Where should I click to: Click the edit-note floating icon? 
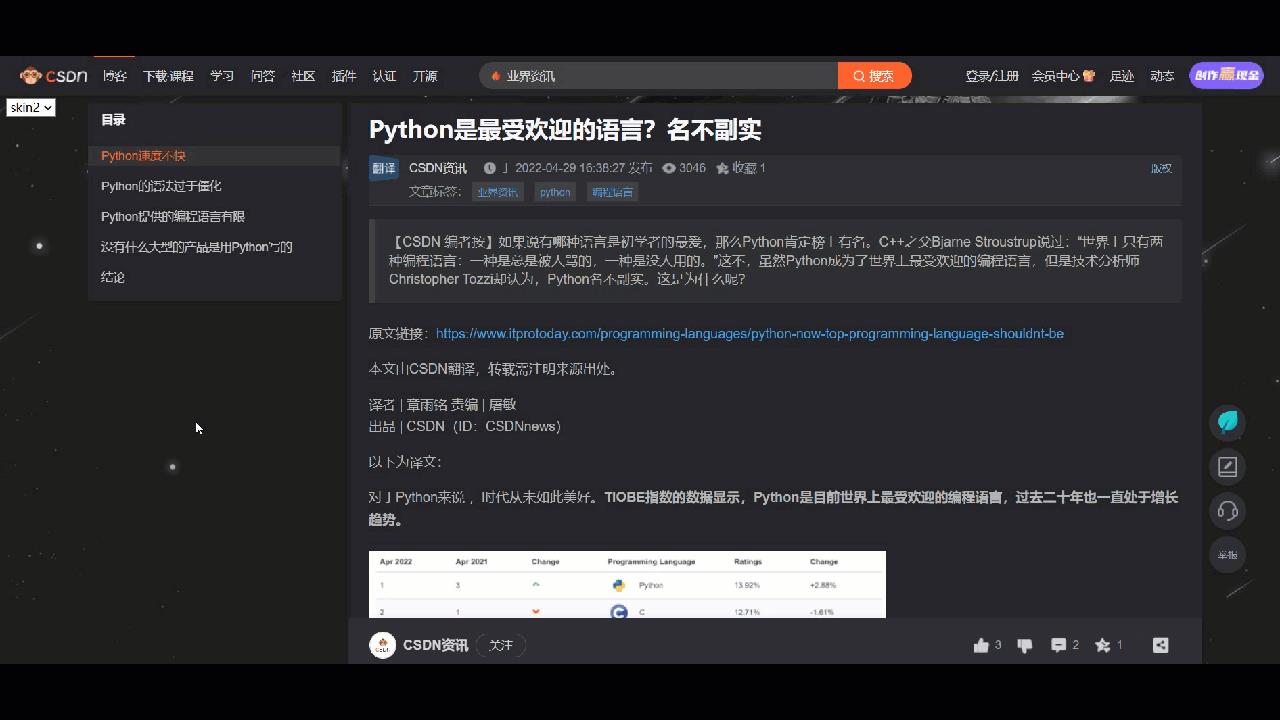[1228, 467]
